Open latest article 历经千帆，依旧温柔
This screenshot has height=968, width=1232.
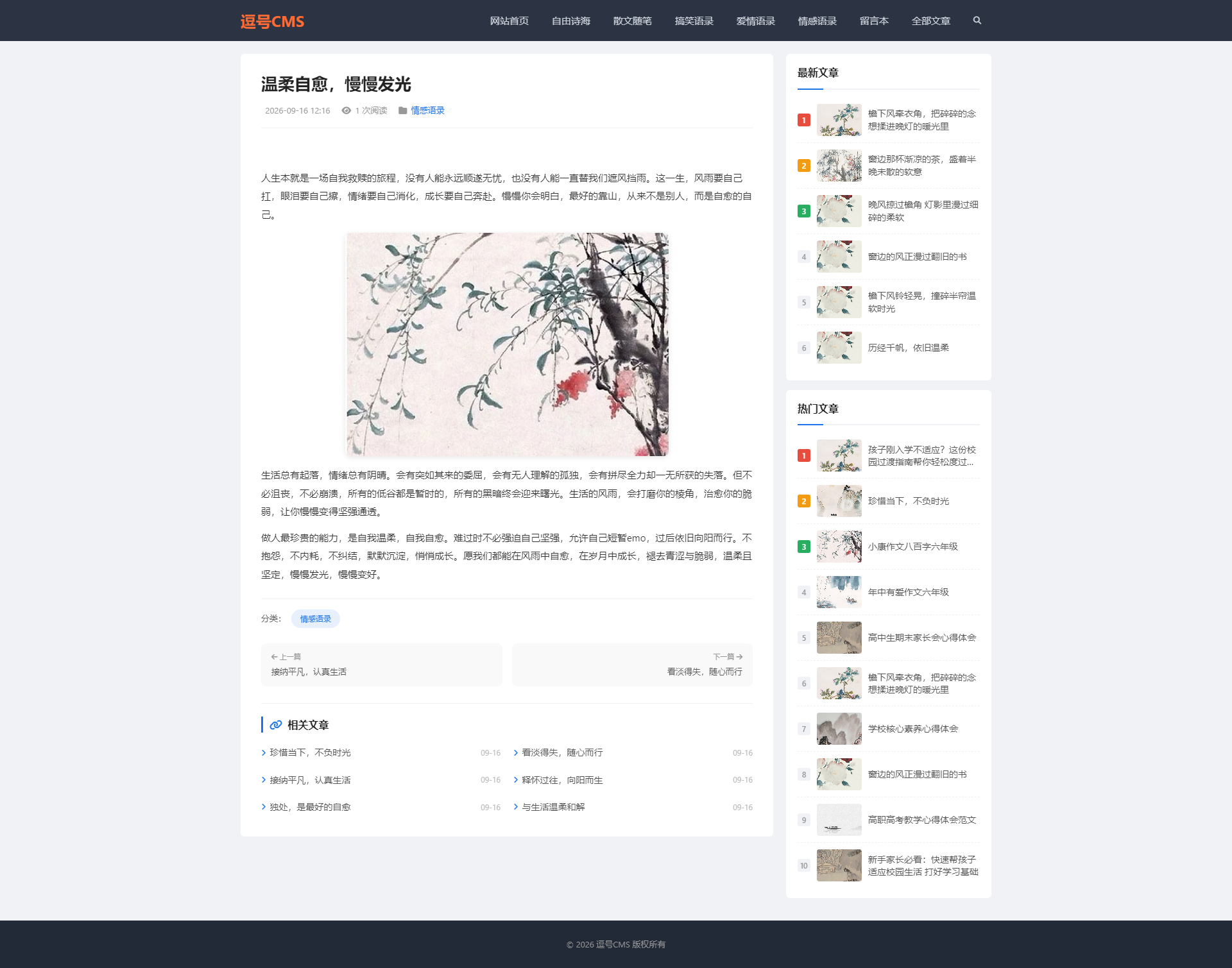point(908,348)
